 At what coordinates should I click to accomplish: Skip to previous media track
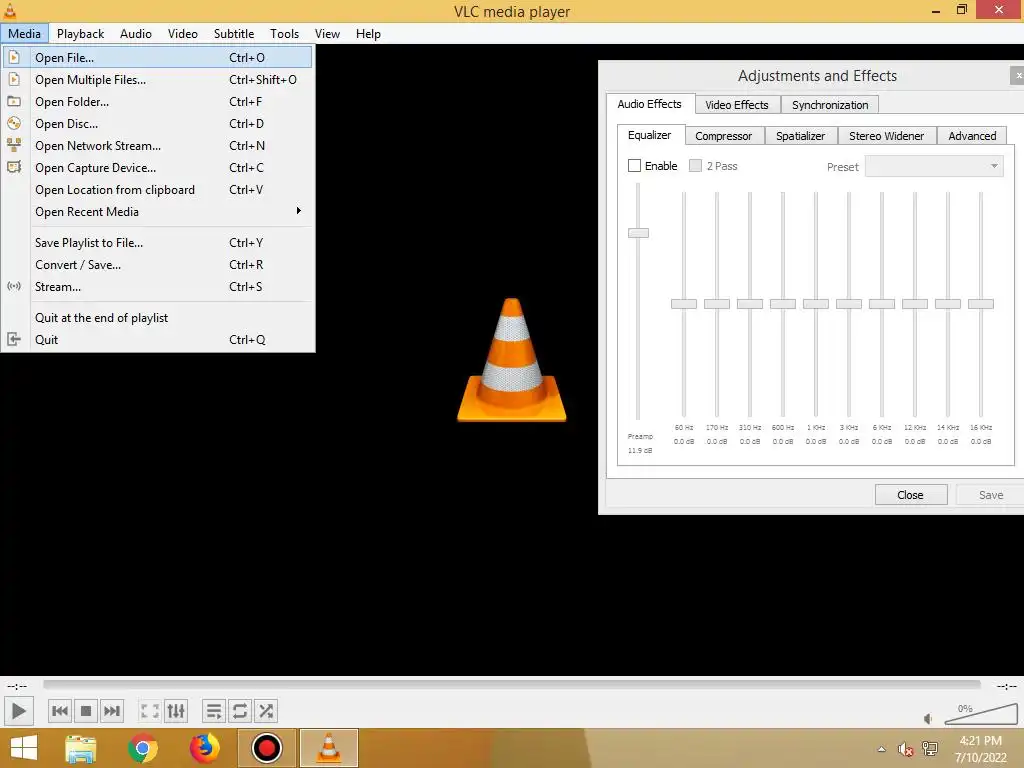pyautogui.click(x=59, y=711)
